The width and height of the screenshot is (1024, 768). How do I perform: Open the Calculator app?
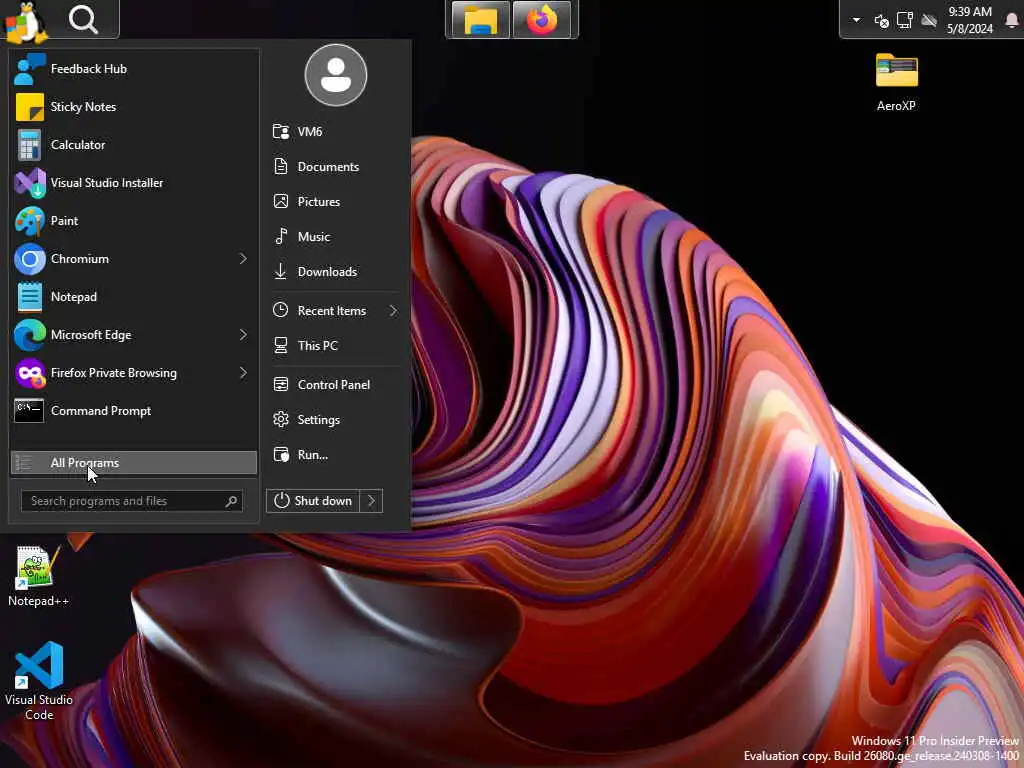coord(134,144)
